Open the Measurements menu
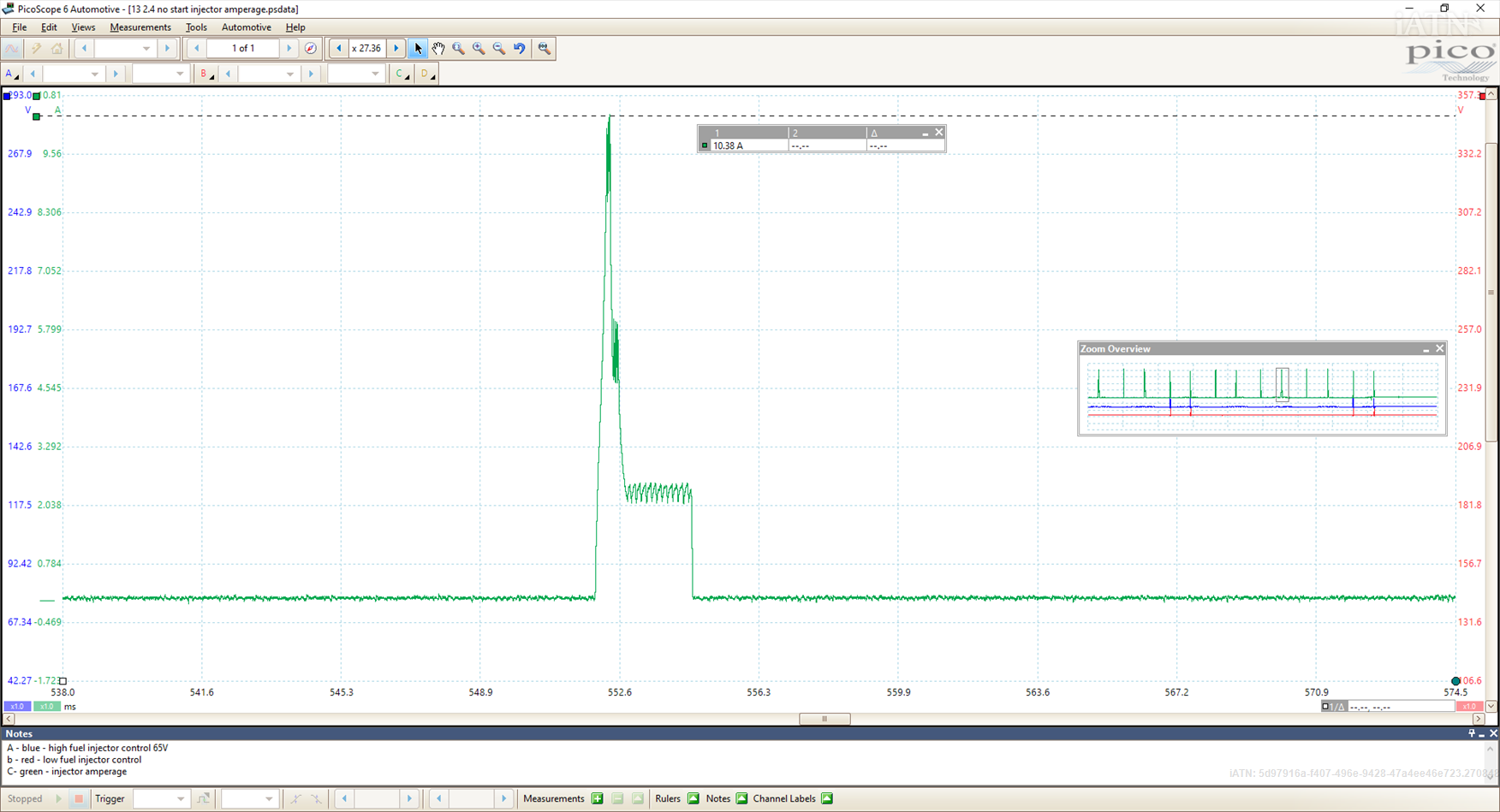Image resolution: width=1500 pixels, height=812 pixels. pos(140,27)
